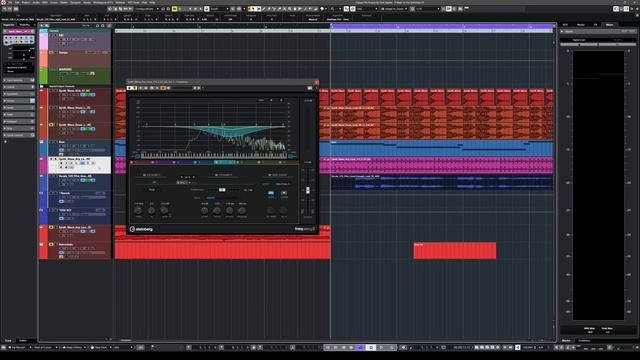This screenshot has width=640, height=360.
Task: Open the snap type dropdown in toolbar
Action: [x=366, y=9]
